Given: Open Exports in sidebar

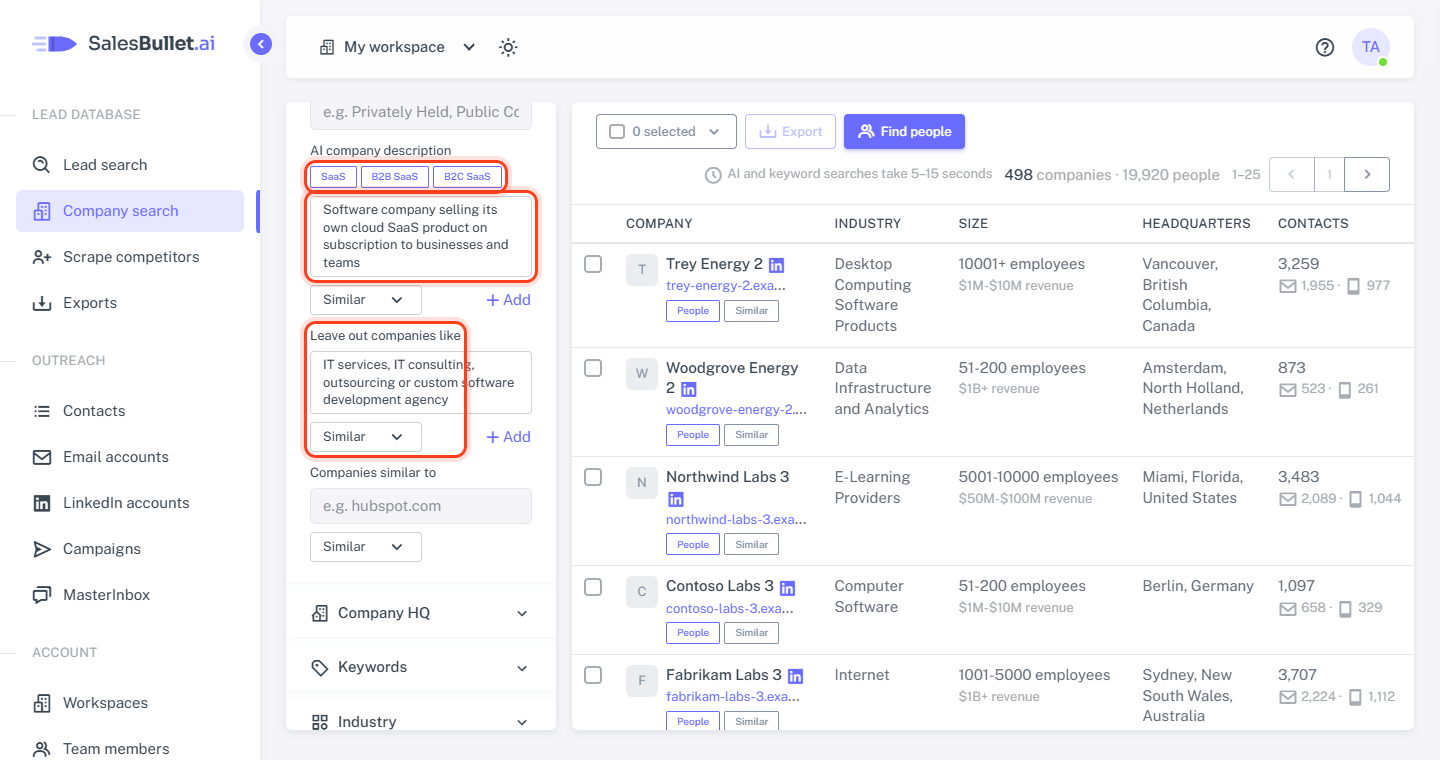Looking at the screenshot, I should tap(130, 303).
